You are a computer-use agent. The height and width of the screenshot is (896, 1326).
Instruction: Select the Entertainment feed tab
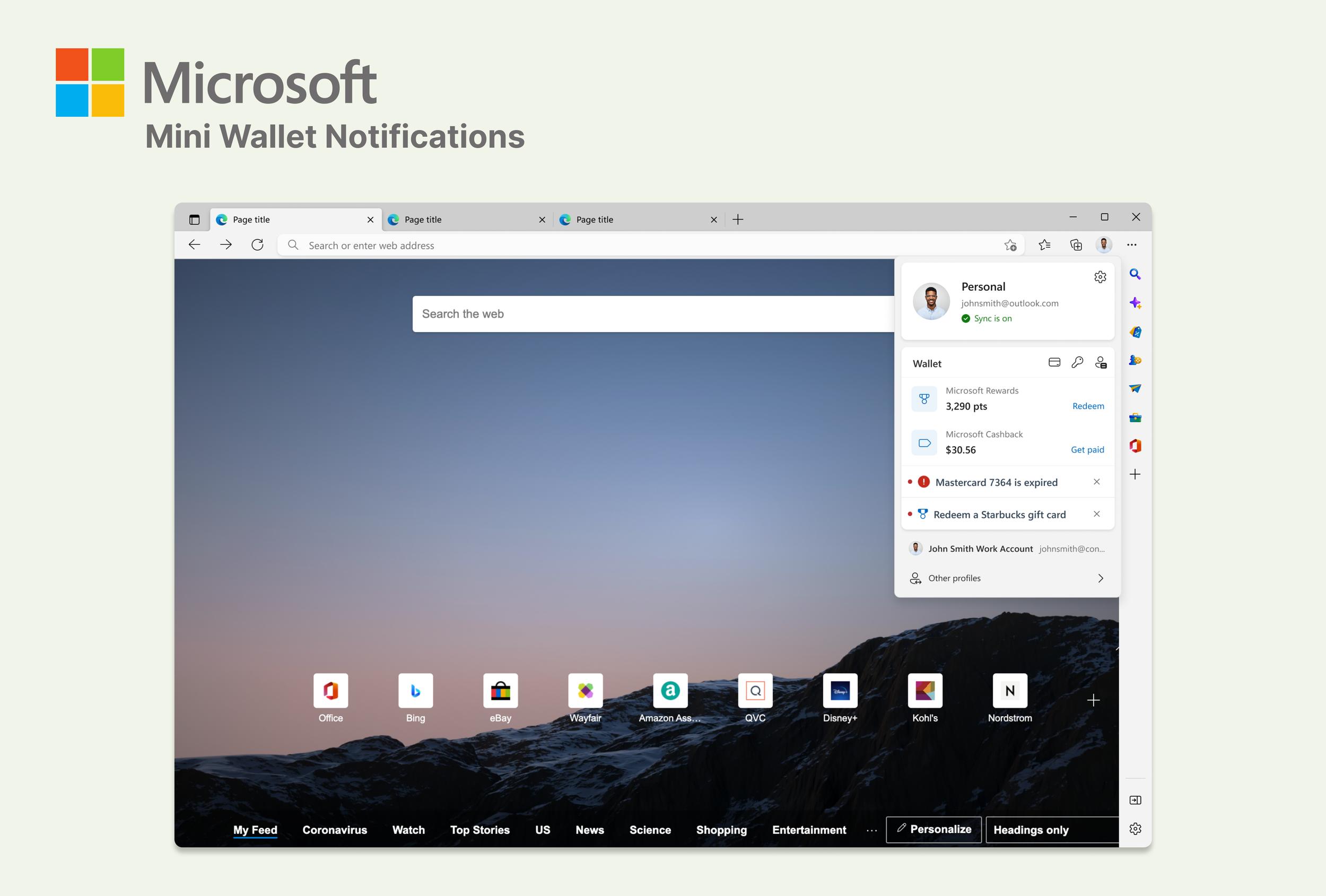point(809,830)
